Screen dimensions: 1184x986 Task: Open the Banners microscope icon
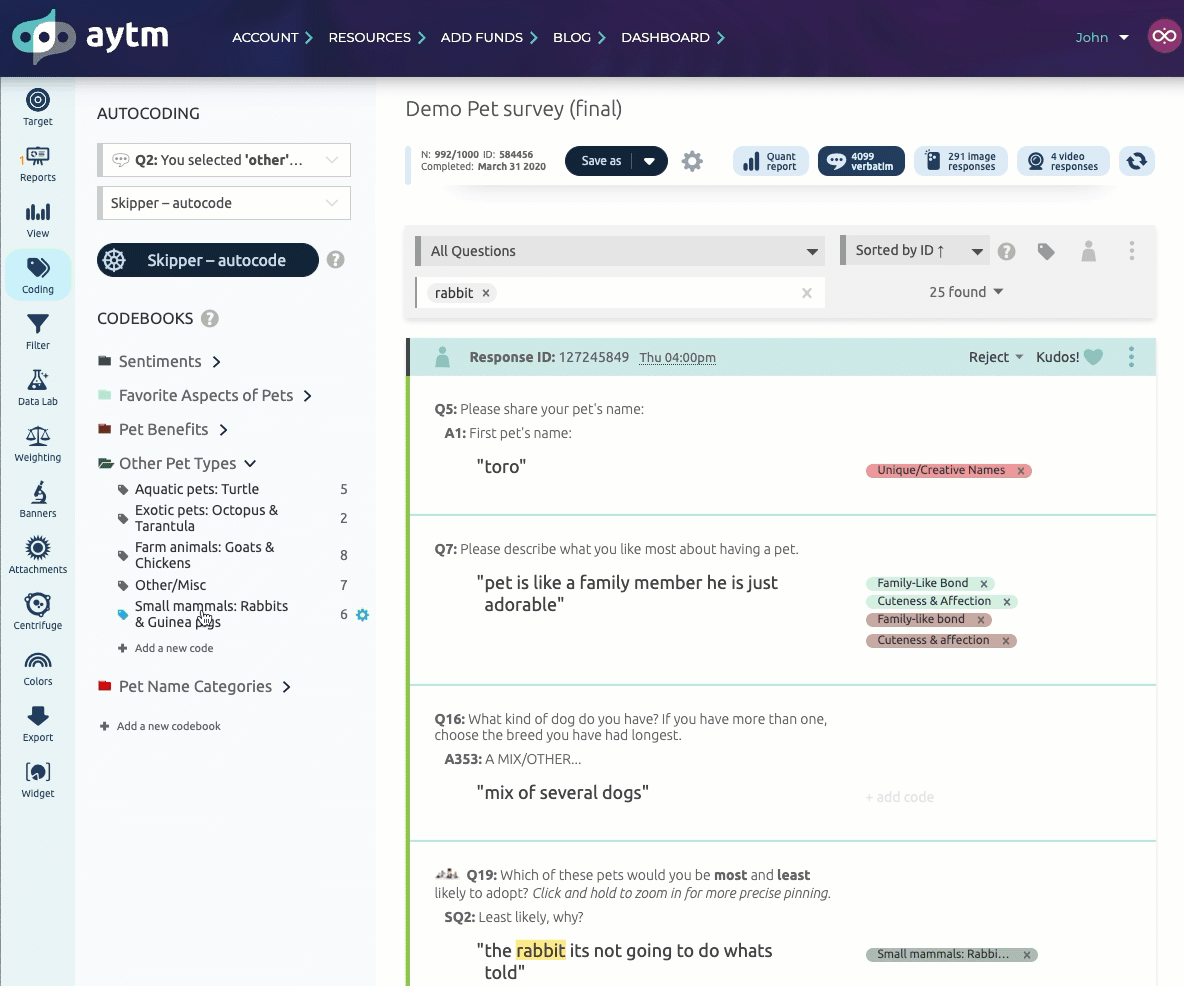tap(38, 499)
